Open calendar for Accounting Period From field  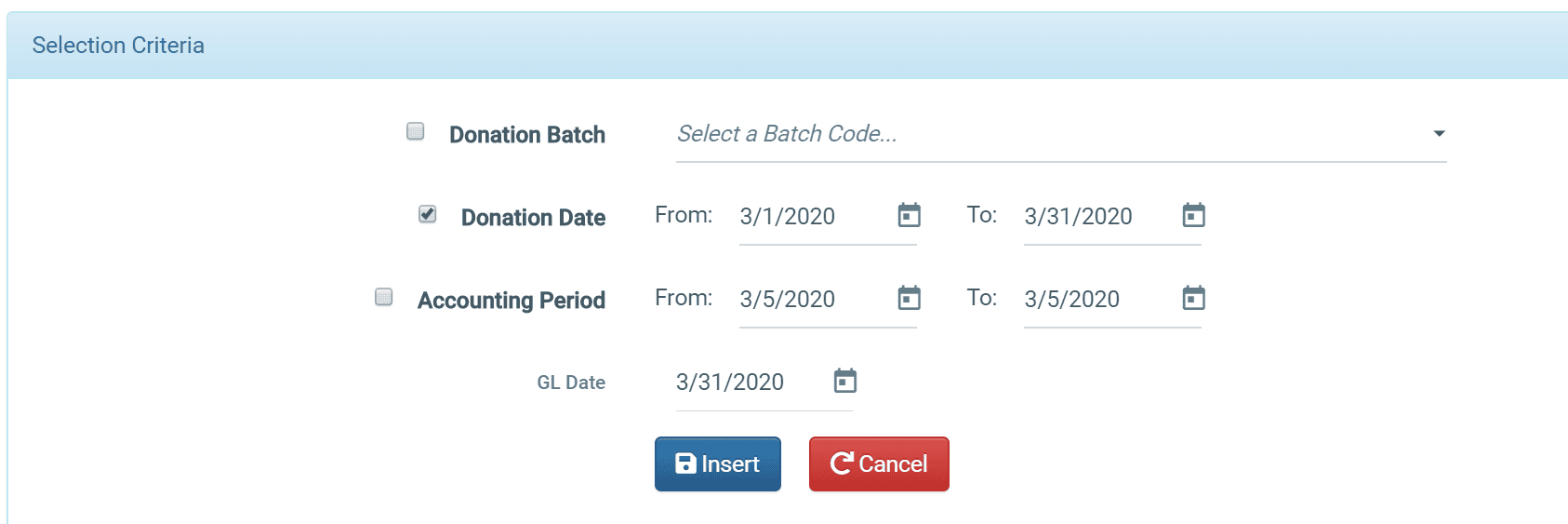click(909, 298)
